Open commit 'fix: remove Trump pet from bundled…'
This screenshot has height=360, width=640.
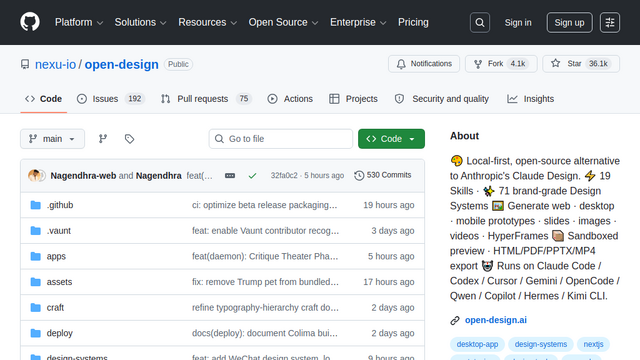265,282
